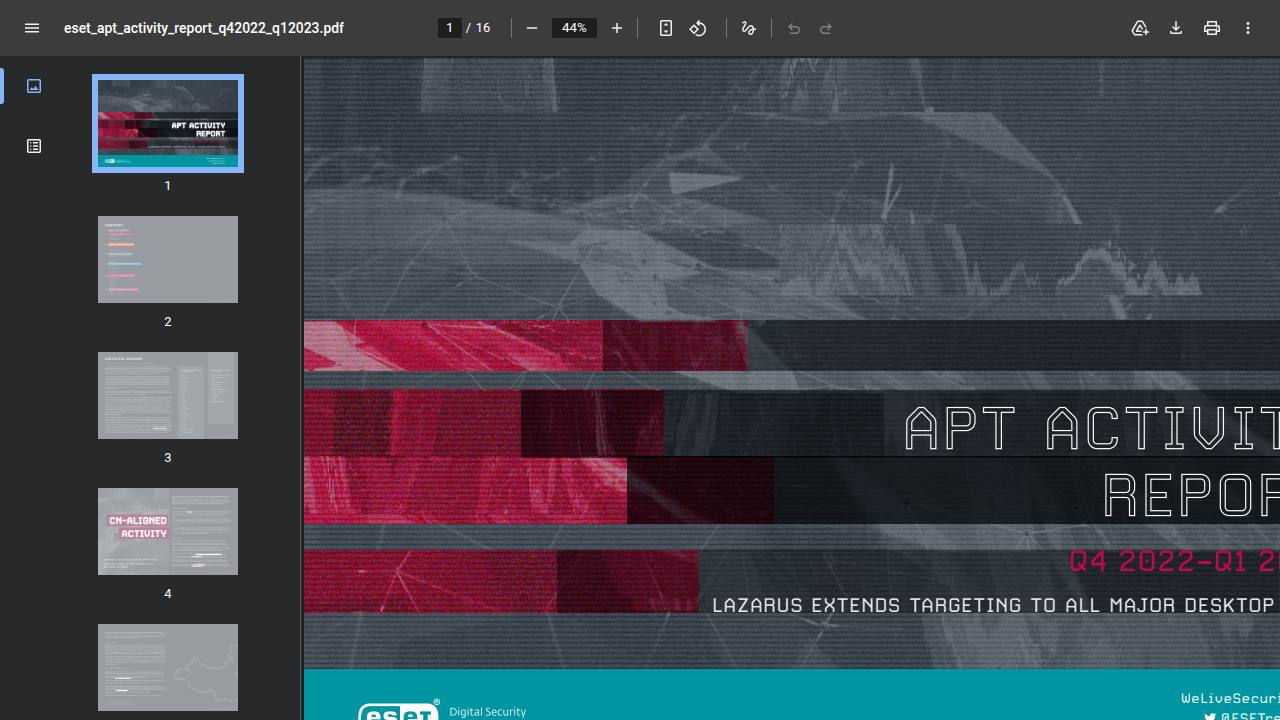Screen dimensions: 1280x720
Task: Select the page 1 thumbnail
Action: click(x=168, y=123)
